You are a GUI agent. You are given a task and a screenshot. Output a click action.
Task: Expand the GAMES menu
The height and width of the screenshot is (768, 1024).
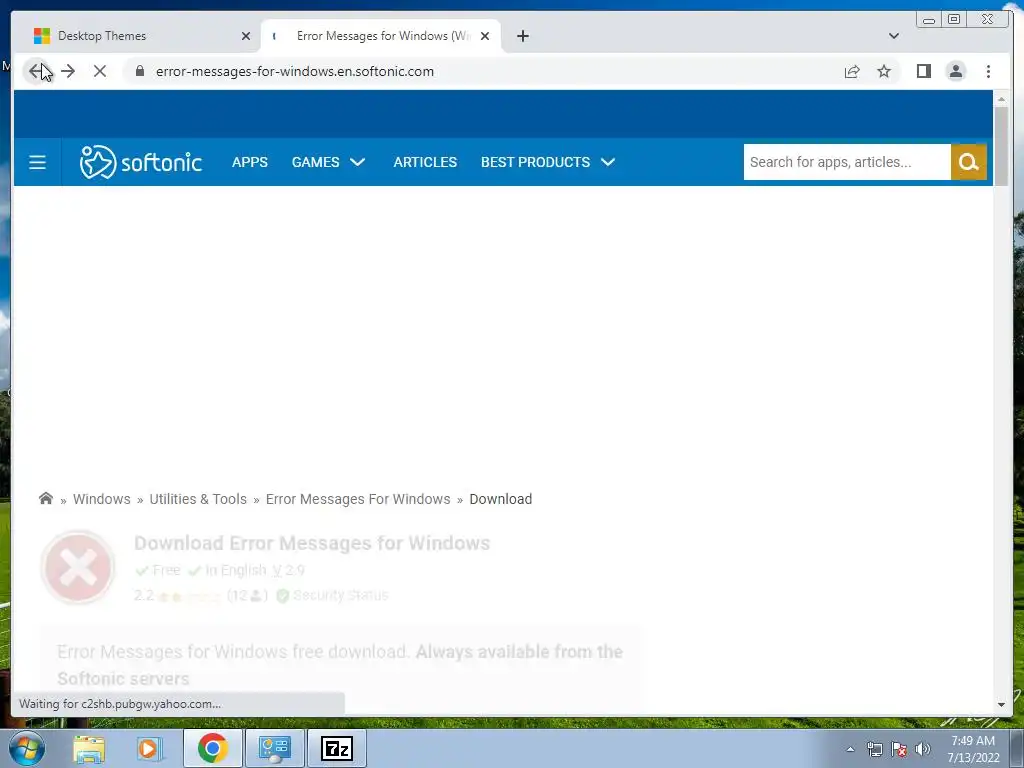[x=328, y=162]
